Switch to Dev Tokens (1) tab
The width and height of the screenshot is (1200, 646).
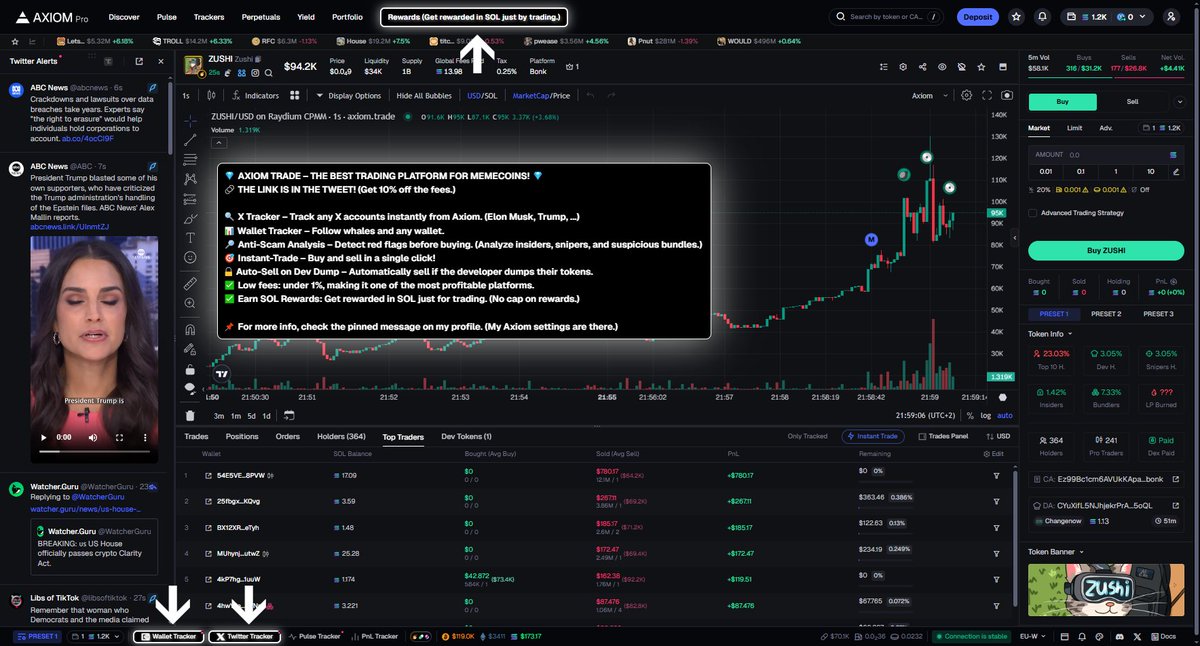coord(466,436)
